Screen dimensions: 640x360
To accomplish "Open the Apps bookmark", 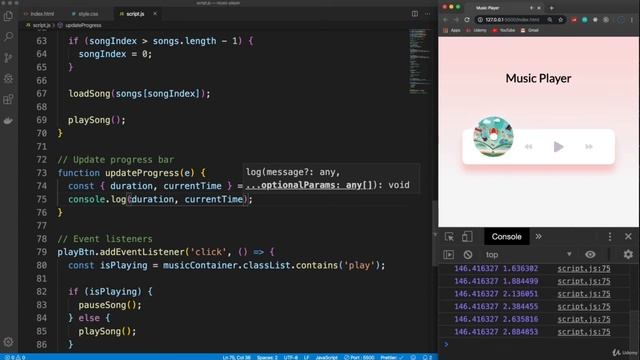I will [452, 30].
